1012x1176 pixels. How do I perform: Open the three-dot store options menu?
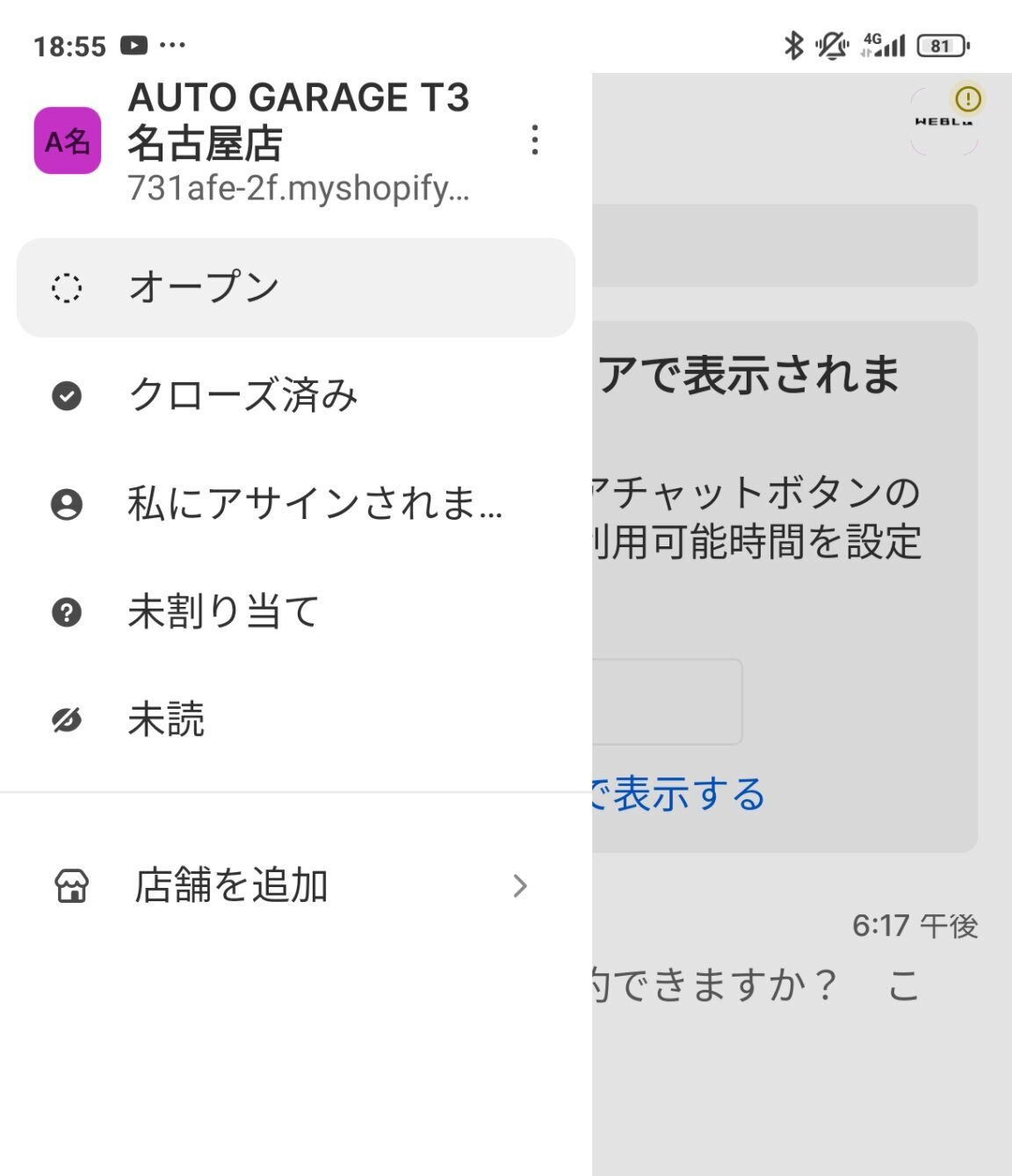pyautogui.click(x=535, y=141)
